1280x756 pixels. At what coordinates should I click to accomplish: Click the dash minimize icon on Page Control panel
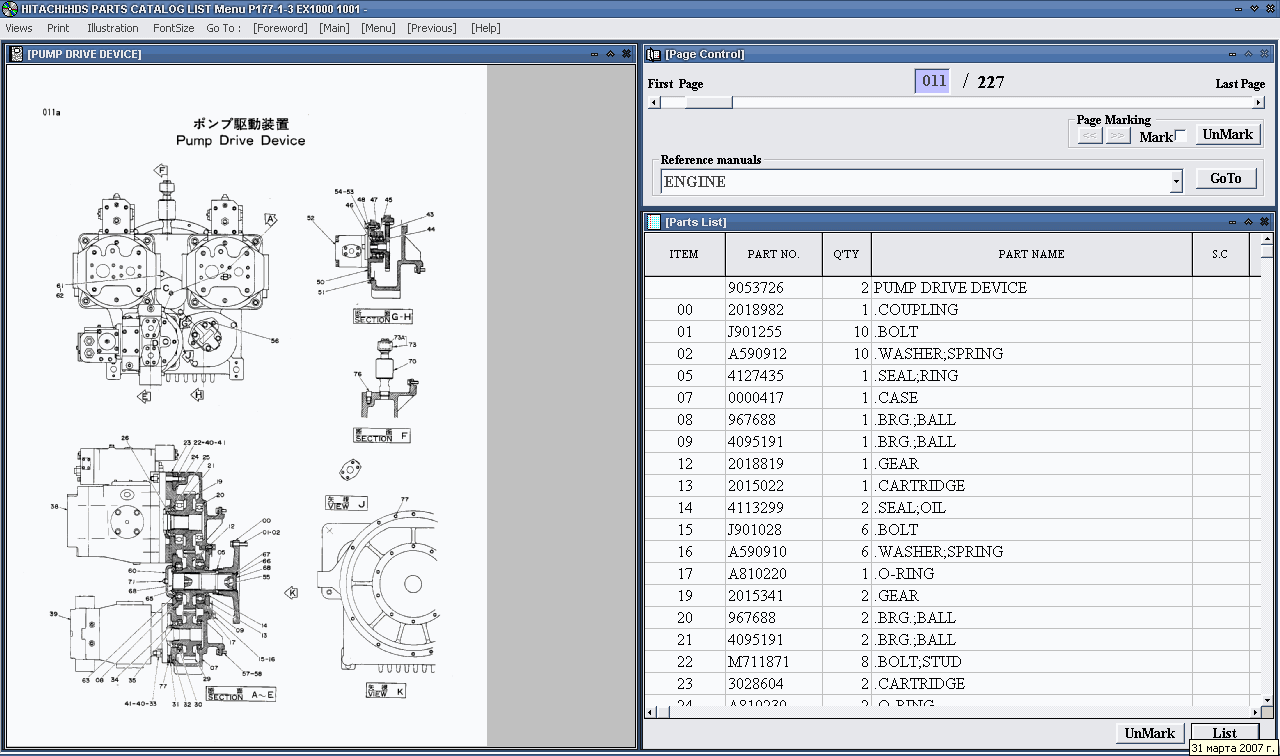click(x=1232, y=54)
